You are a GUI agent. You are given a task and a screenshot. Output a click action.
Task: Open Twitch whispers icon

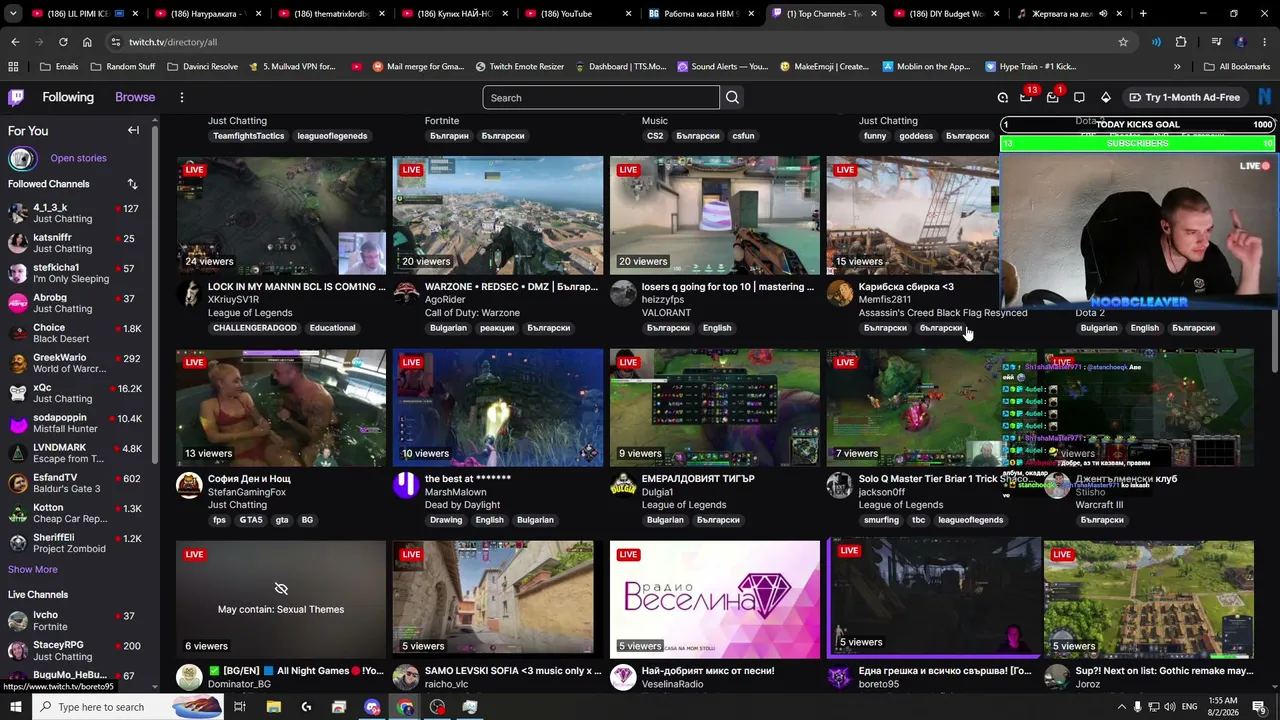pos(1079,97)
